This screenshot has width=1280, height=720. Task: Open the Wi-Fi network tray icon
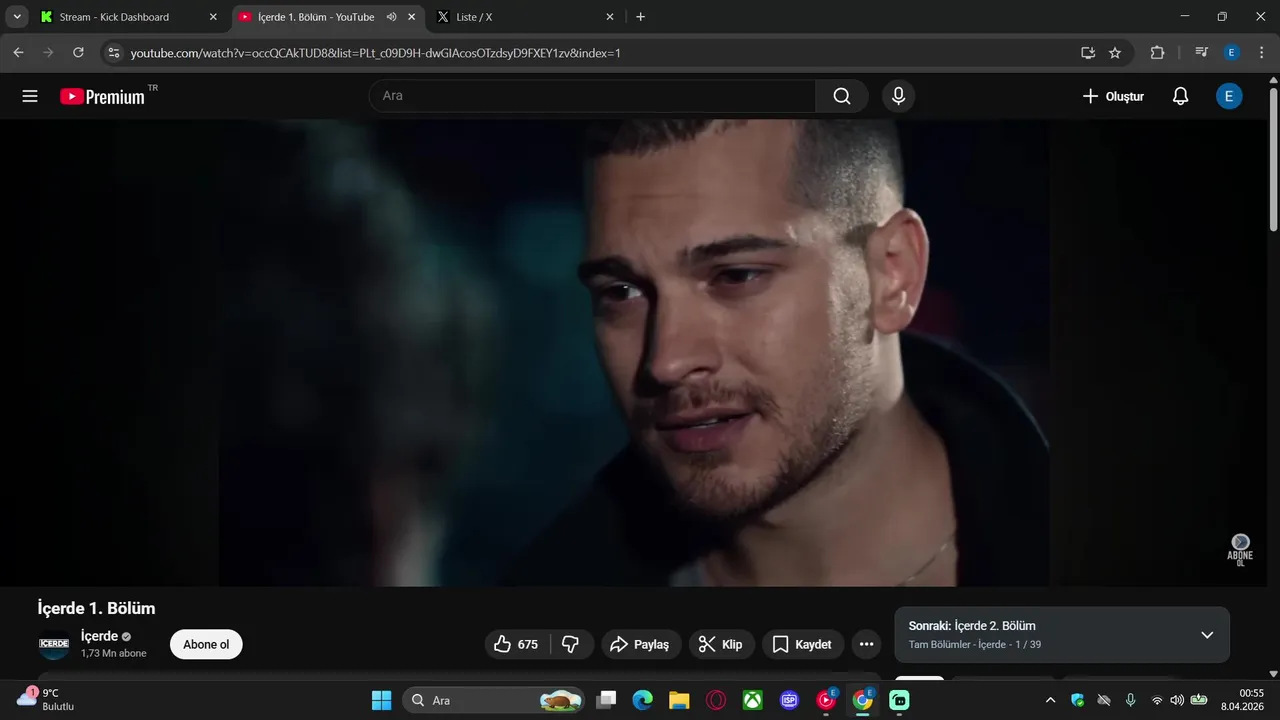point(1157,700)
